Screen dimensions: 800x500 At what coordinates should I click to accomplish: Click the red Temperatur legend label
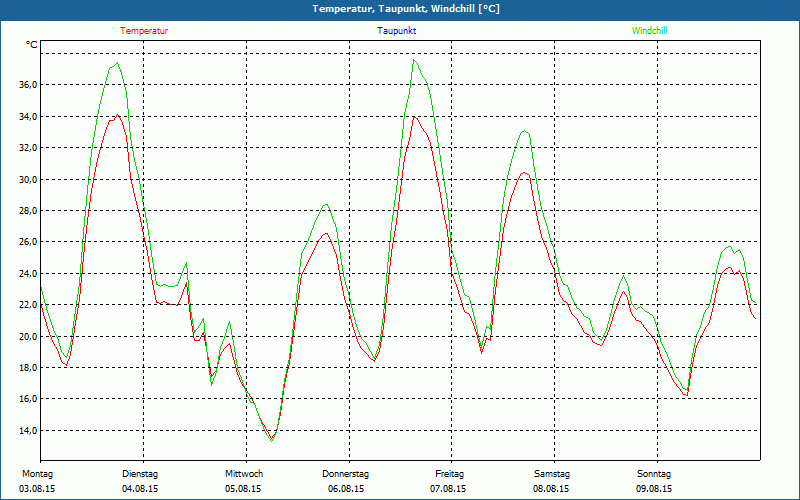[x=144, y=31]
